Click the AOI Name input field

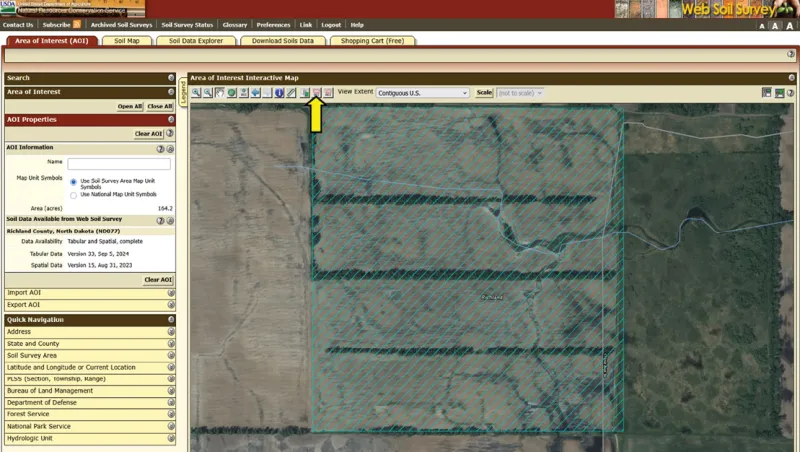click(119, 164)
